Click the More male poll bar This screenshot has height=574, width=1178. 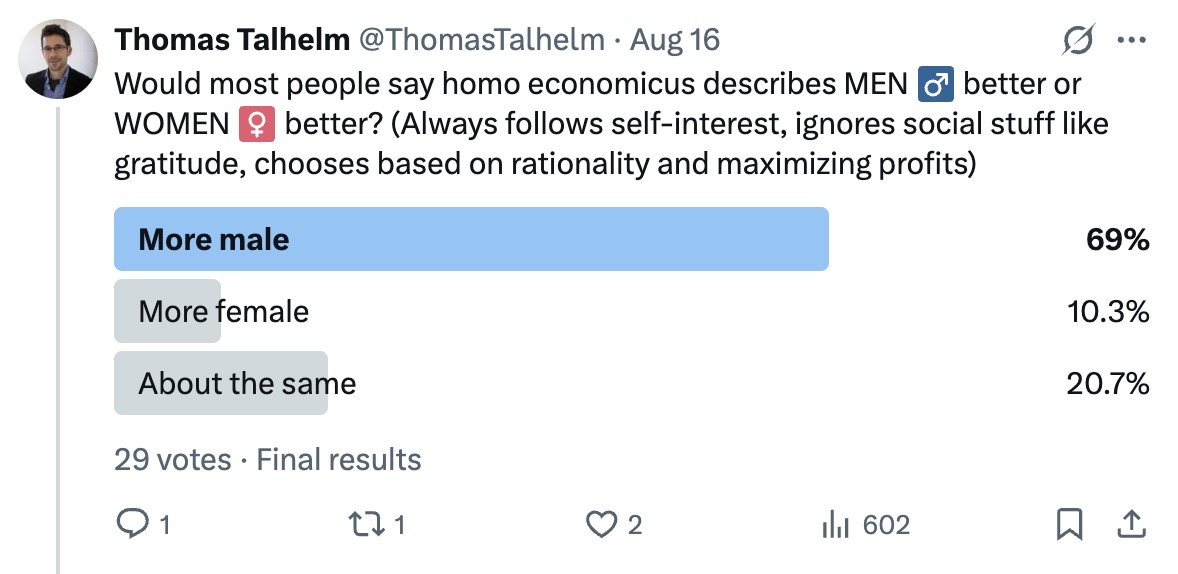pos(470,239)
